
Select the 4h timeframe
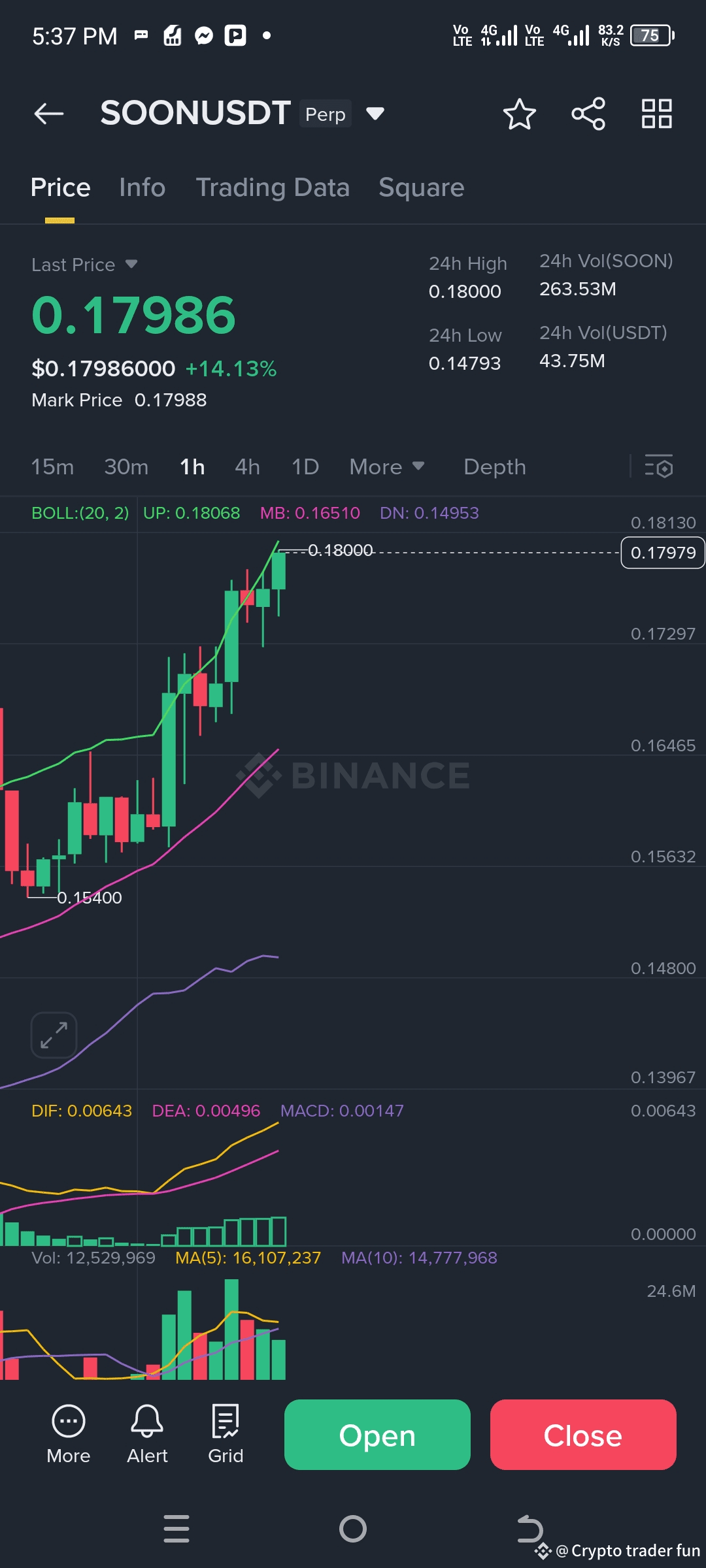(248, 466)
